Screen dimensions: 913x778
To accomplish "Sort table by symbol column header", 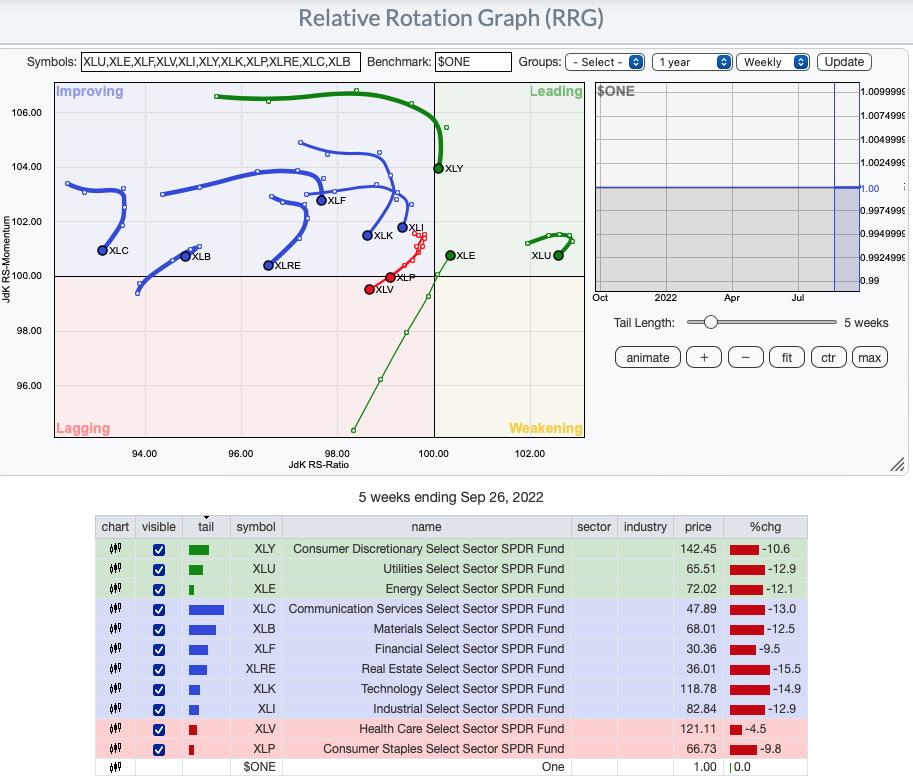I will [255, 527].
